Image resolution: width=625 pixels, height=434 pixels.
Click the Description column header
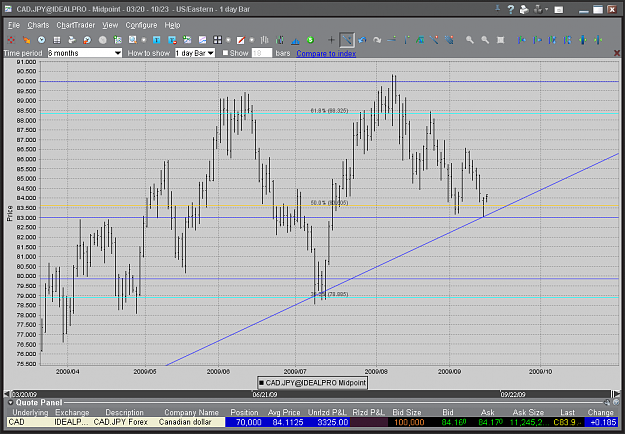tap(124, 412)
